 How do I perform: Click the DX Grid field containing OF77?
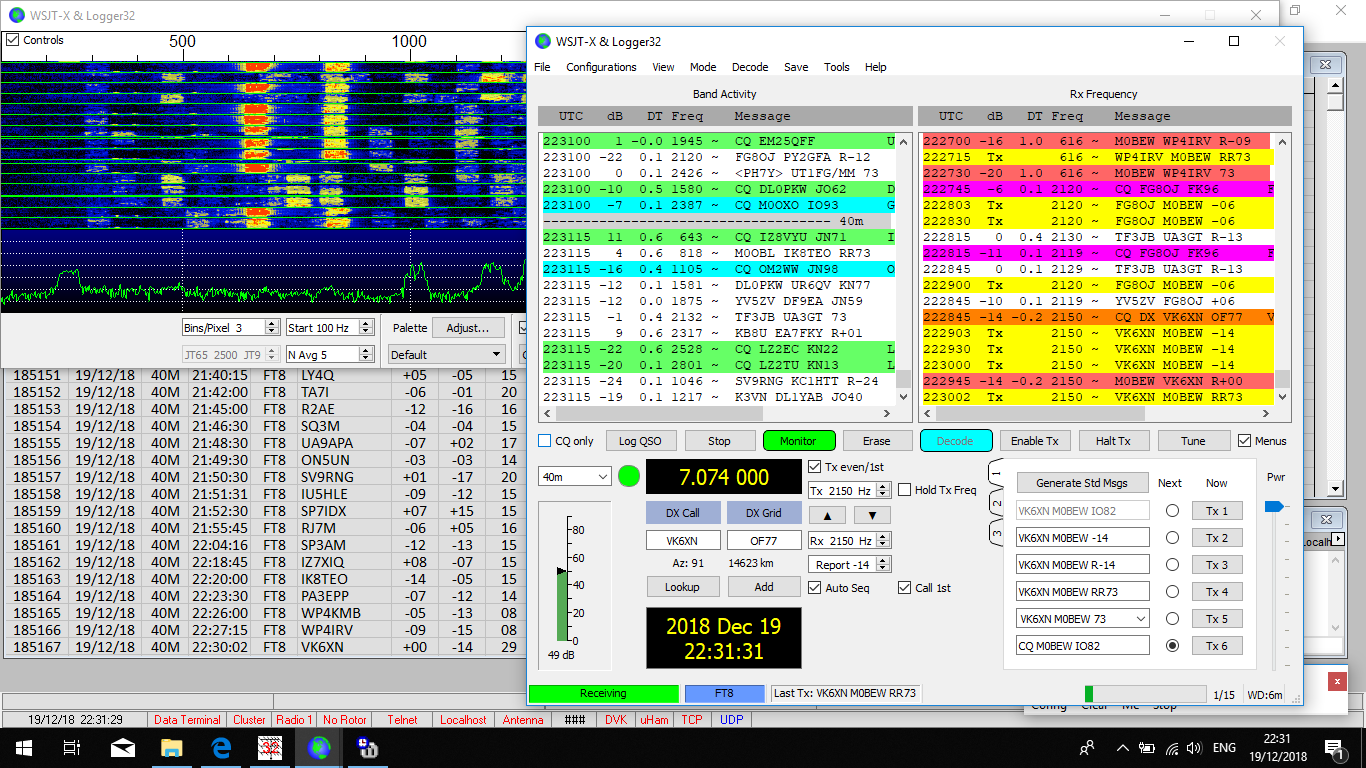764,540
